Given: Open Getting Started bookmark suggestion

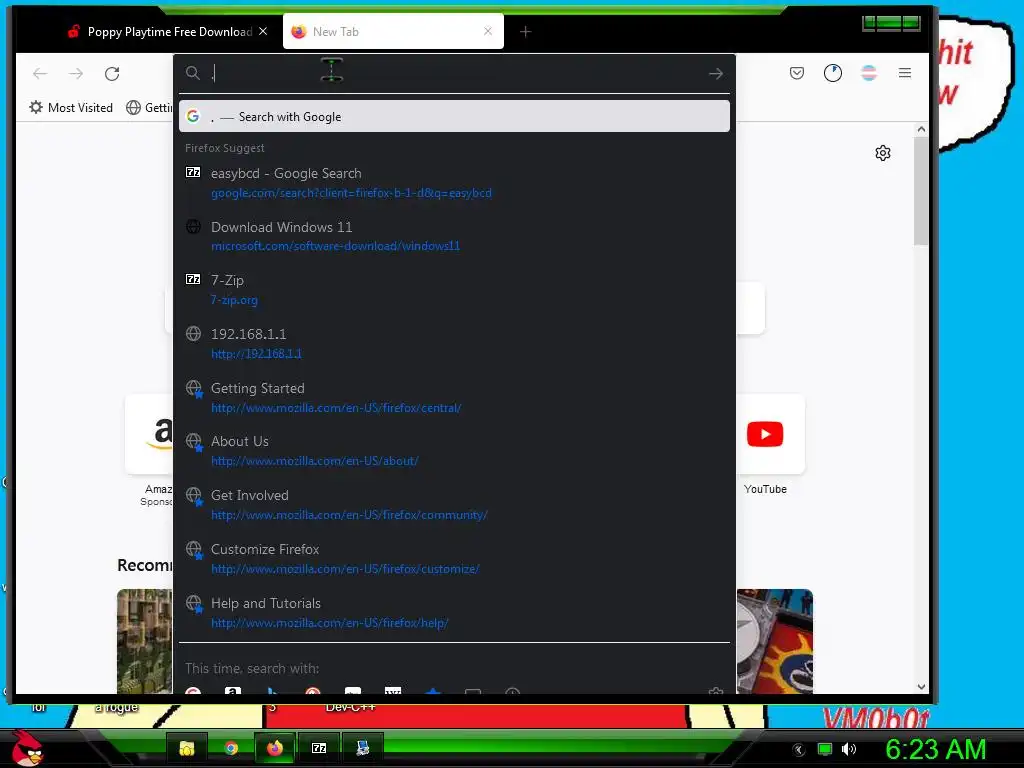Looking at the screenshot, I should pos(455,398).
